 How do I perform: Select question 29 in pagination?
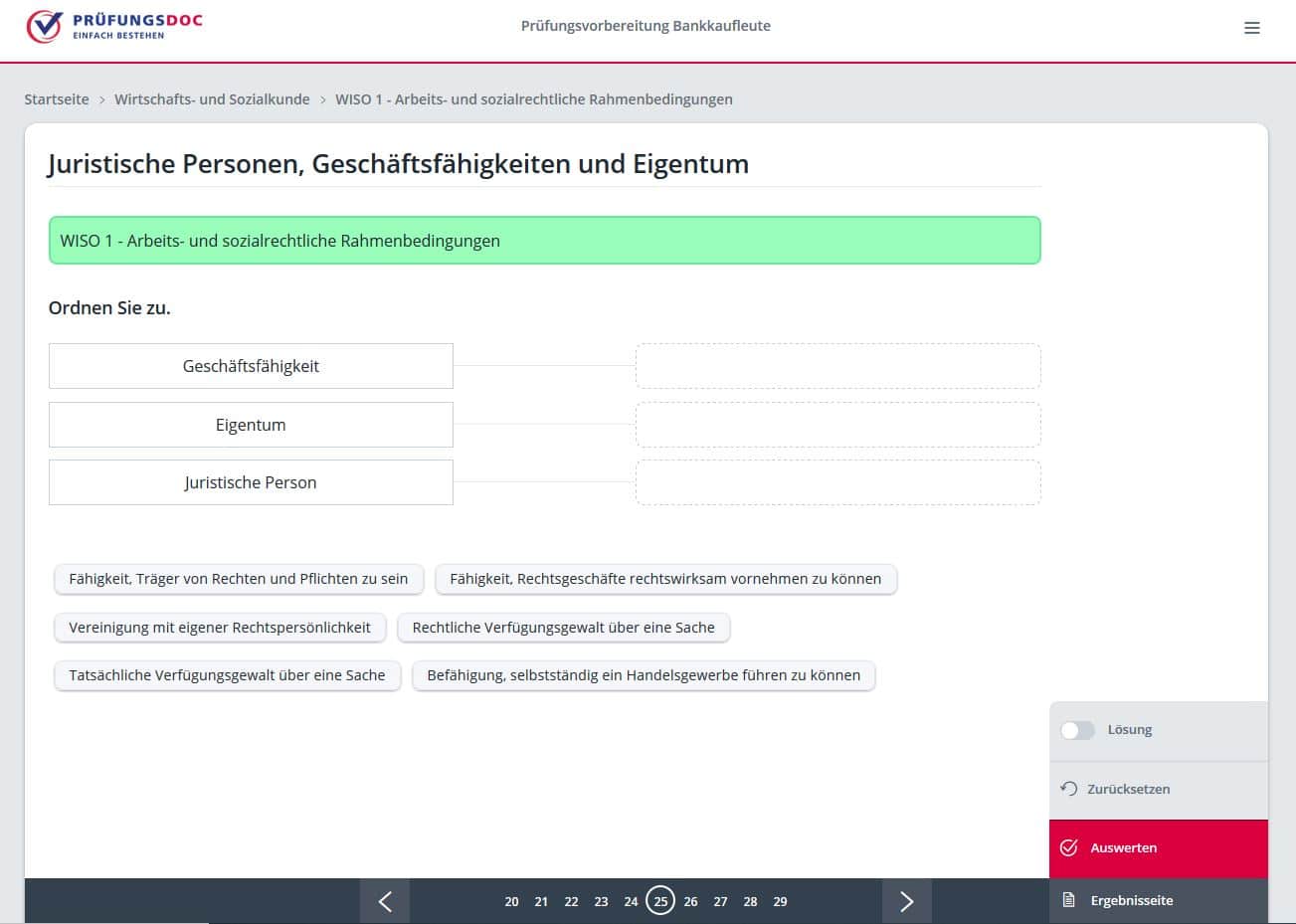780,901
